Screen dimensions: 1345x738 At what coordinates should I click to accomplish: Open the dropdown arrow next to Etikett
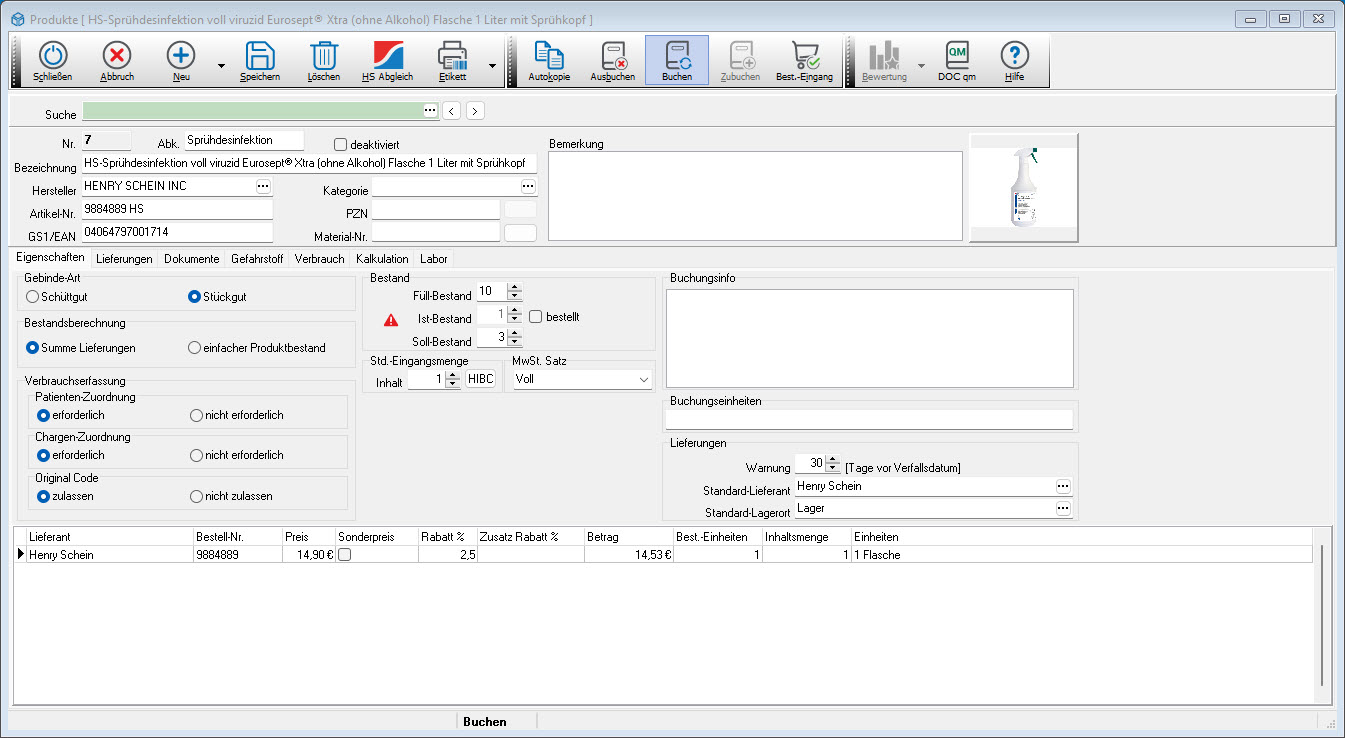click(492, 66)
